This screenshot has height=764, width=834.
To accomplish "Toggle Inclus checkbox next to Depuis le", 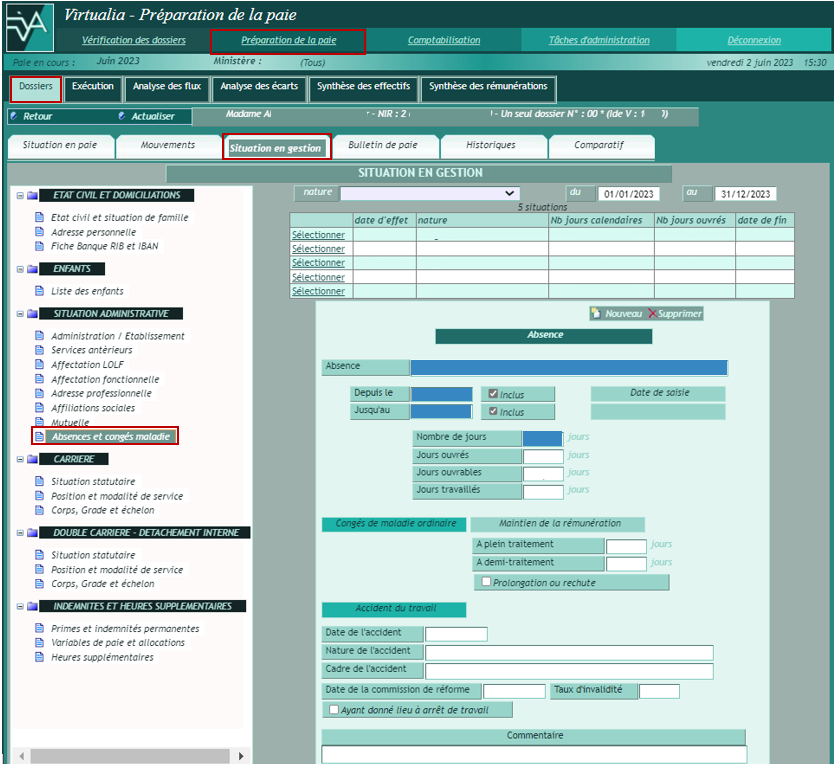I will [x=492, y=394].
